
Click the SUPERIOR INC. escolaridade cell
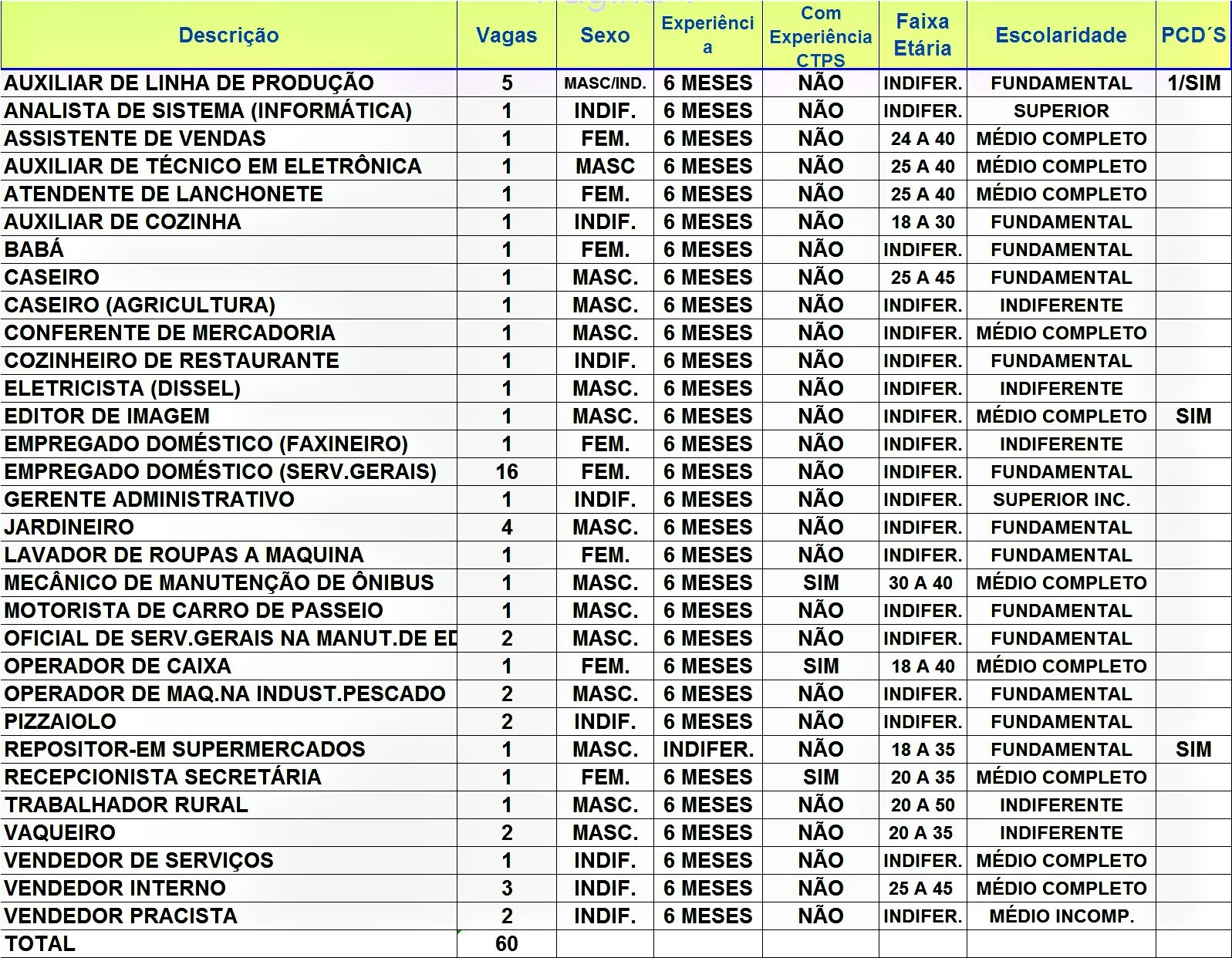click(x=1061, y=500)
